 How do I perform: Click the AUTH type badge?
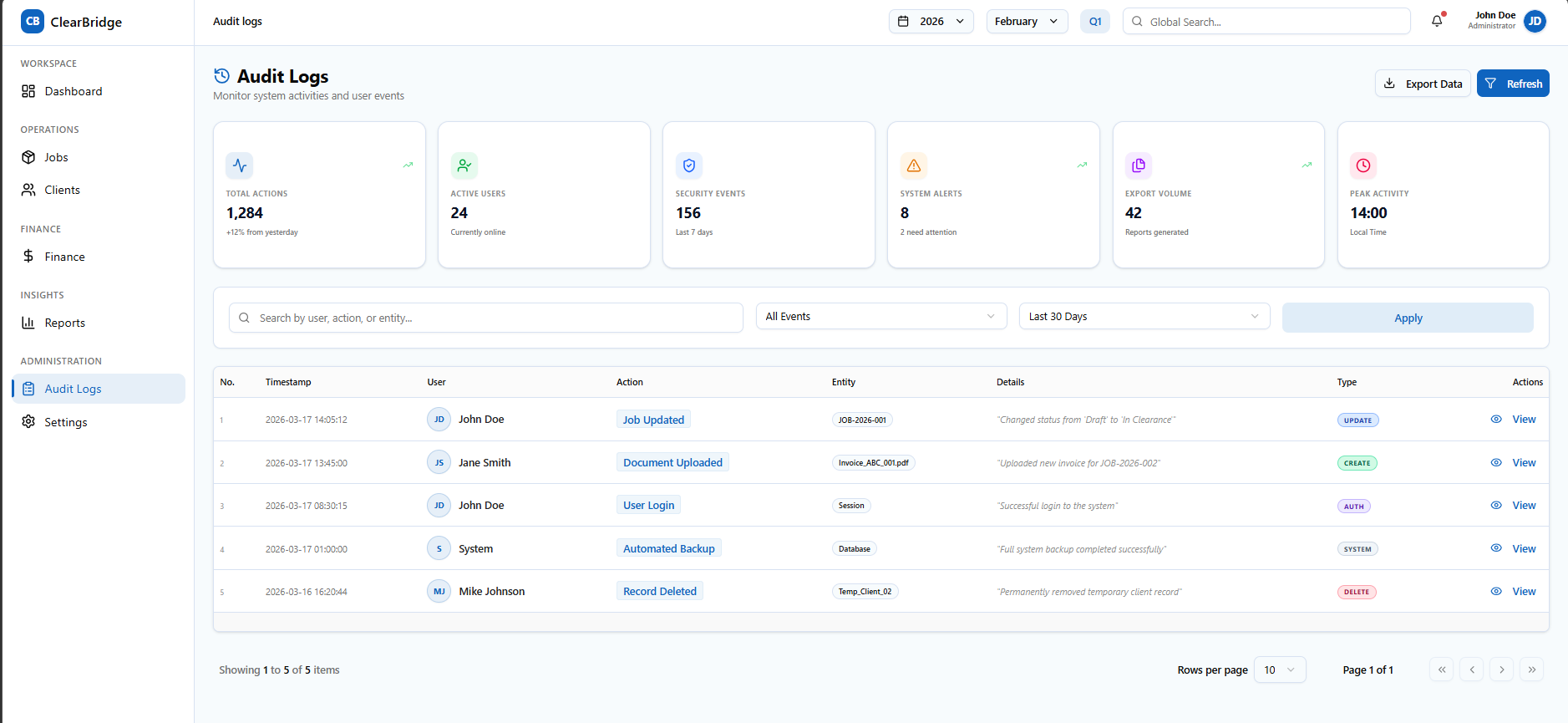[x=1353, y=506]
